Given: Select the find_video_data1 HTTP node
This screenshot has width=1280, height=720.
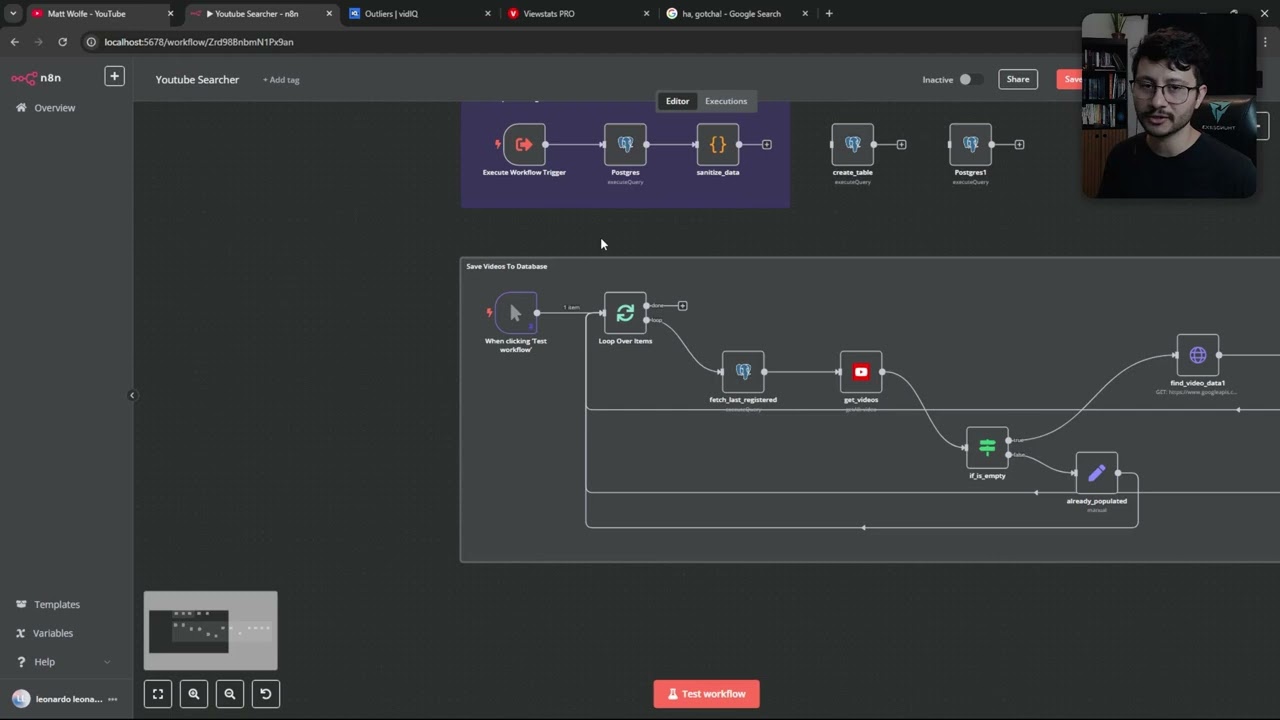Looking at the screenshot, I should tap(1198, 355).
